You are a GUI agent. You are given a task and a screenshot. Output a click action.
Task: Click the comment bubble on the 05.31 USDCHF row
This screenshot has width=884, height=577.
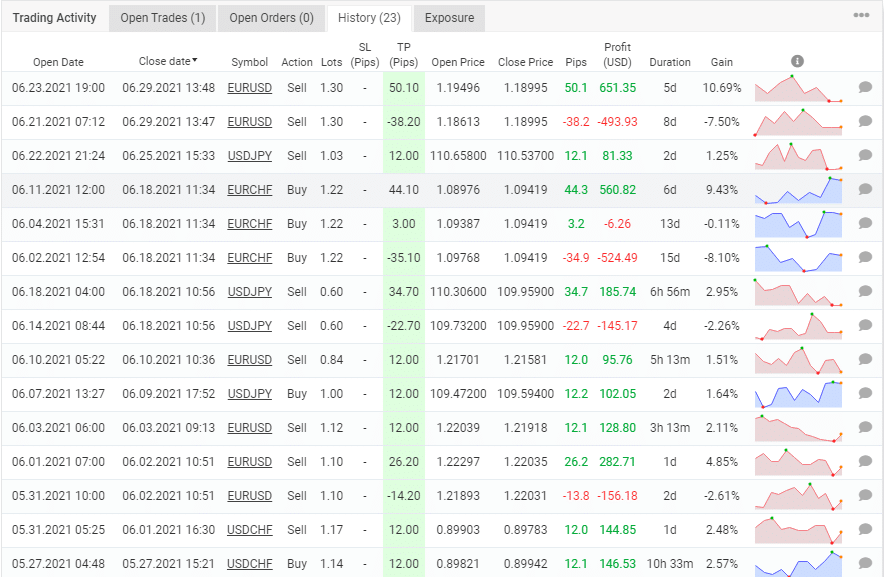point(866,529)
